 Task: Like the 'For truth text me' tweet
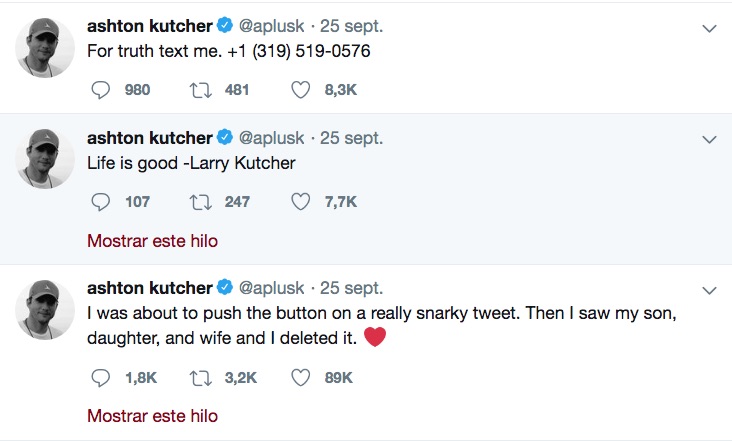coord(301,90)
